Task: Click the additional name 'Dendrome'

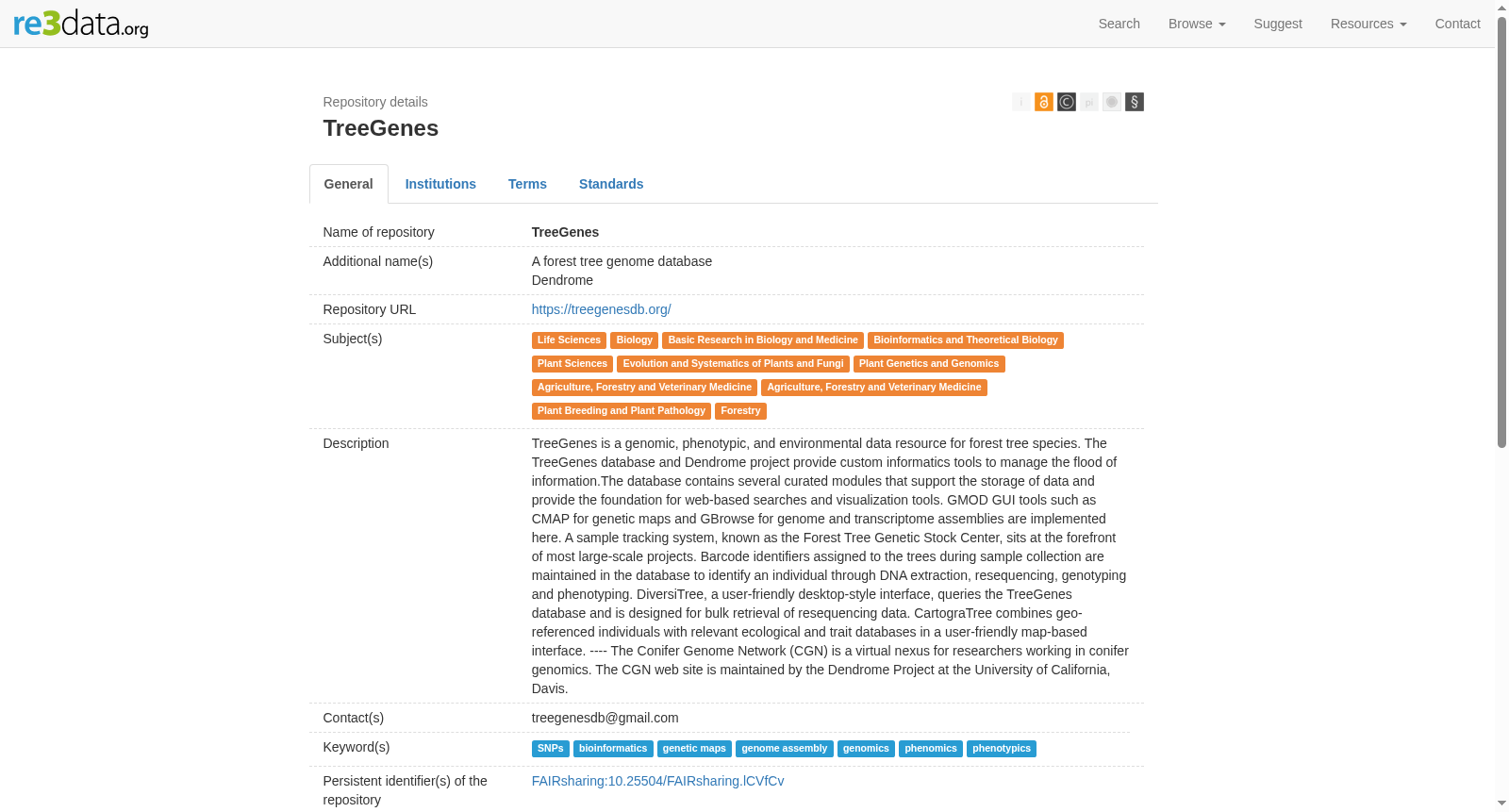Action: (563, 280)
